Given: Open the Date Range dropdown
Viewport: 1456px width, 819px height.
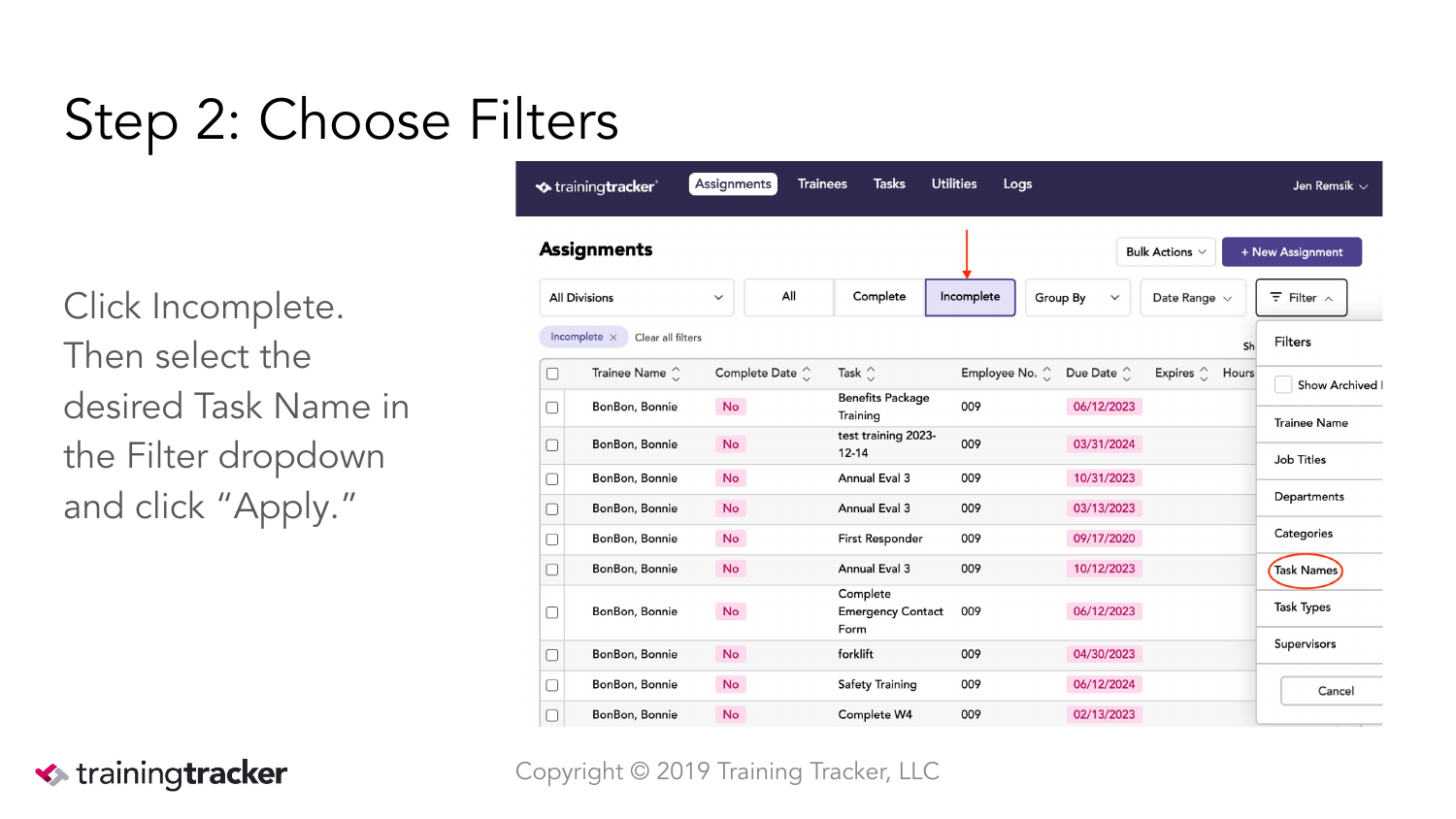Looking at the screenshot, I should 1193,298.
